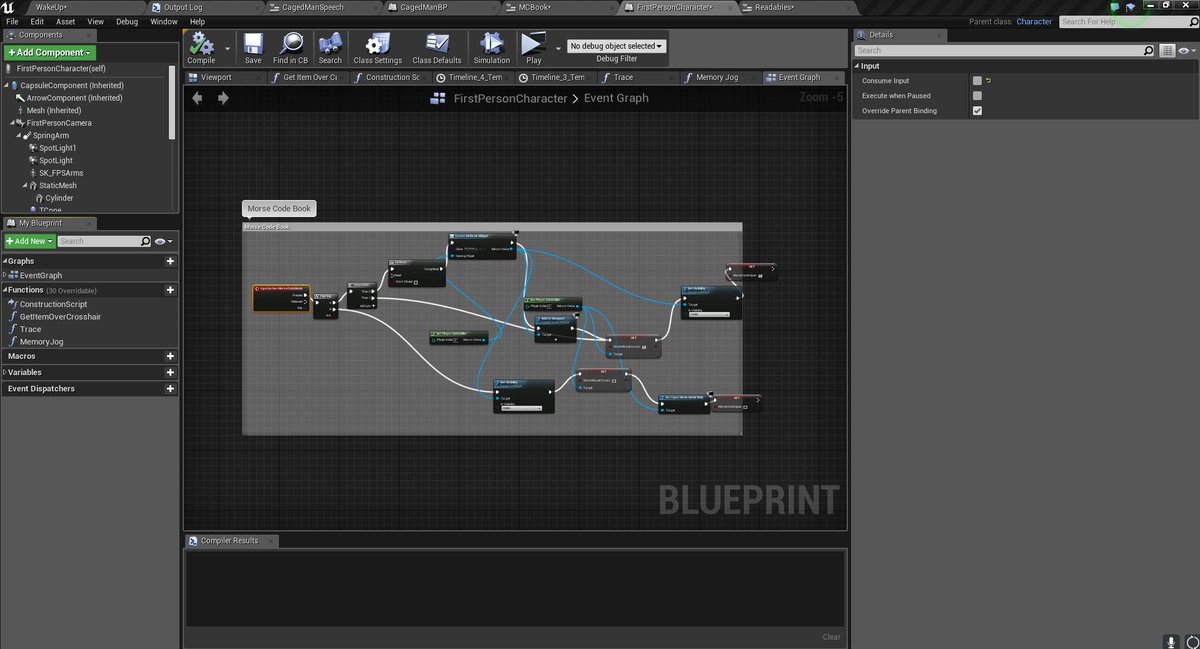Collapse the Graphs section
The width and height of the screenshot is (1200, 649).
[5, 261]
